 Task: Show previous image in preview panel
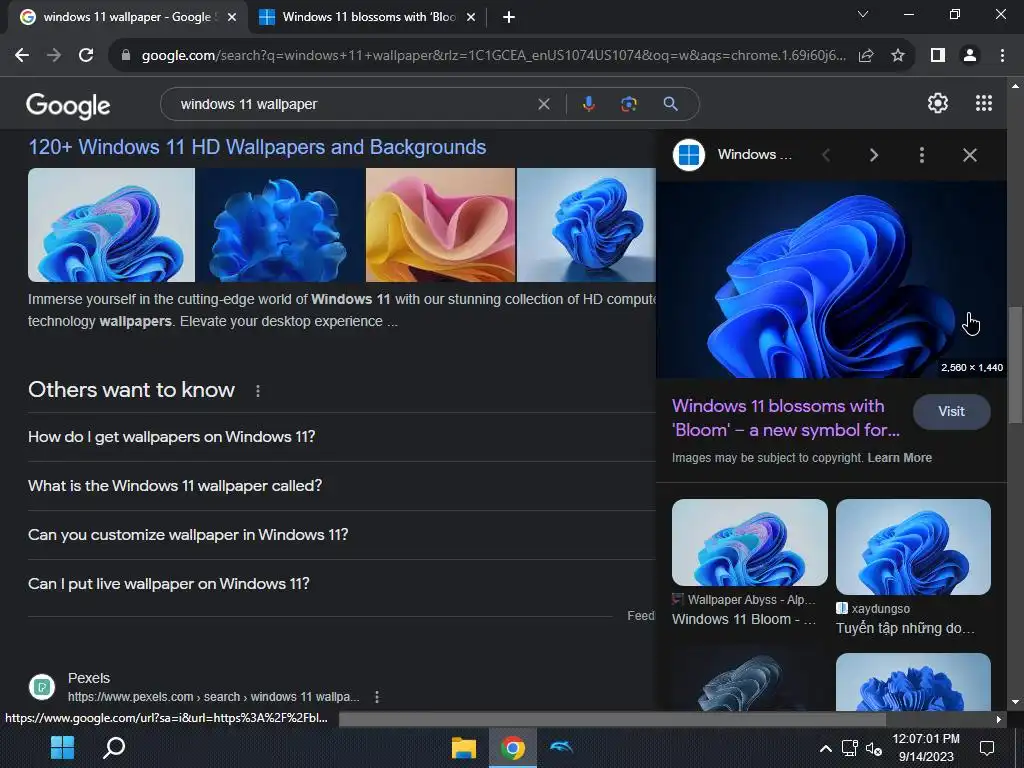click(x=826, y=155)
